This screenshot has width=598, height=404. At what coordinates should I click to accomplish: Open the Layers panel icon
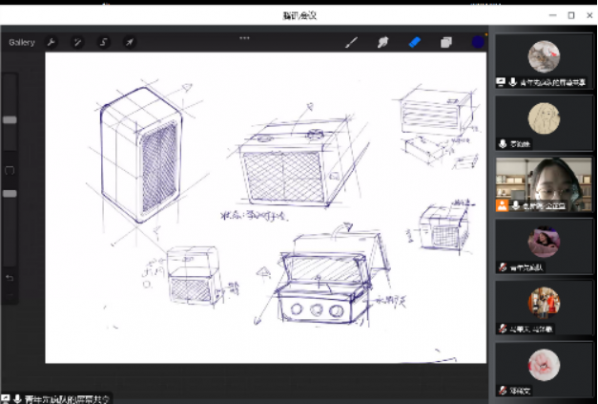pyautogui.click(x=446, y=42)
